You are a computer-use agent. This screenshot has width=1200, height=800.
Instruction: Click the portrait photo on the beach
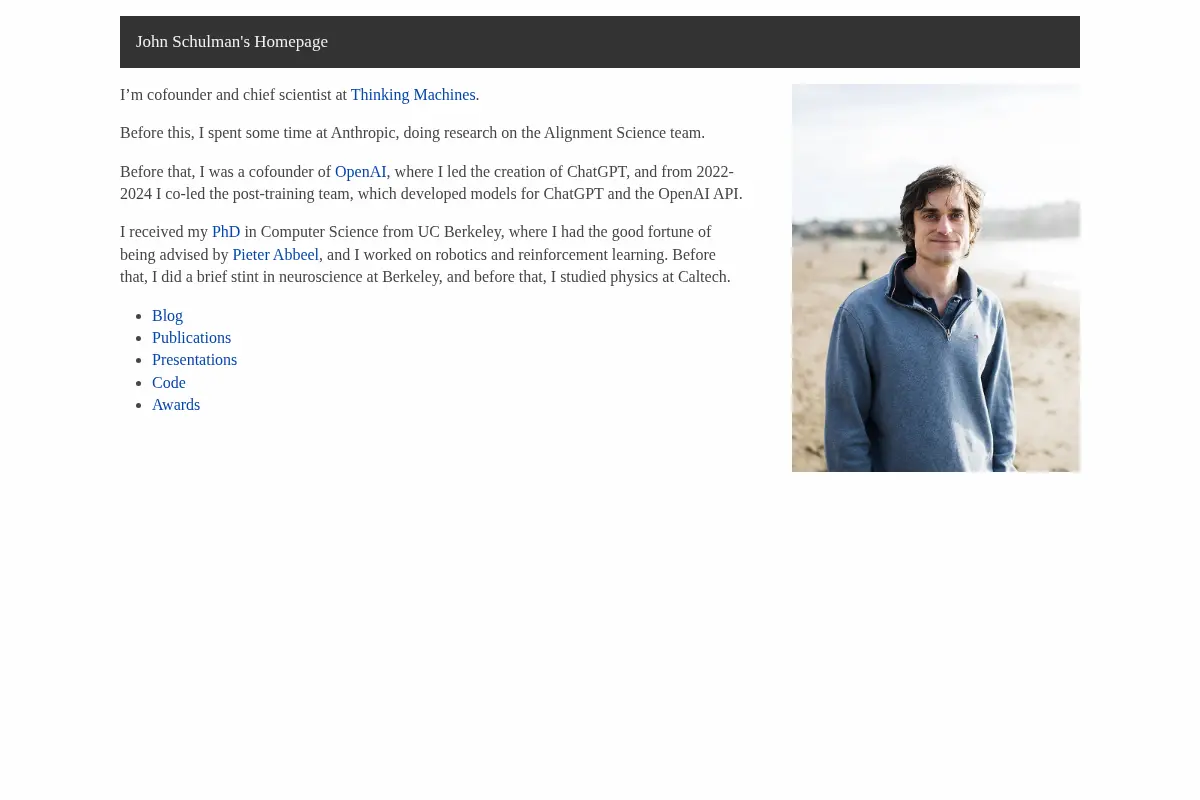936,278
